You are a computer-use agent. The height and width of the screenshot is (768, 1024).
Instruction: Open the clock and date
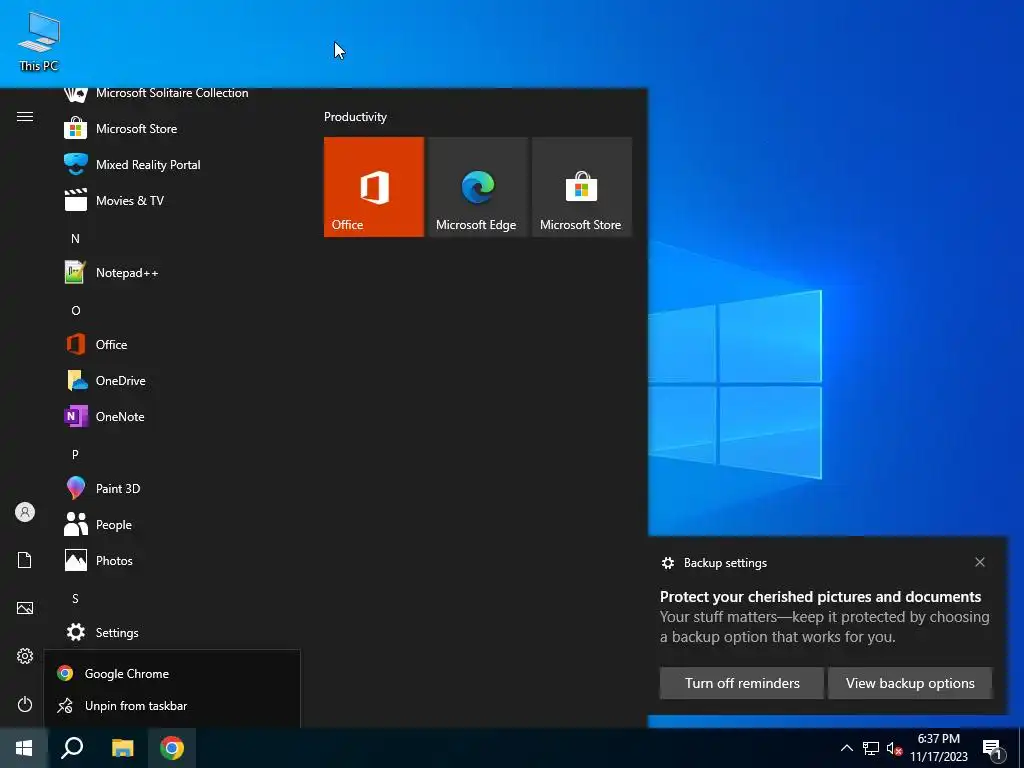[939, 748]
